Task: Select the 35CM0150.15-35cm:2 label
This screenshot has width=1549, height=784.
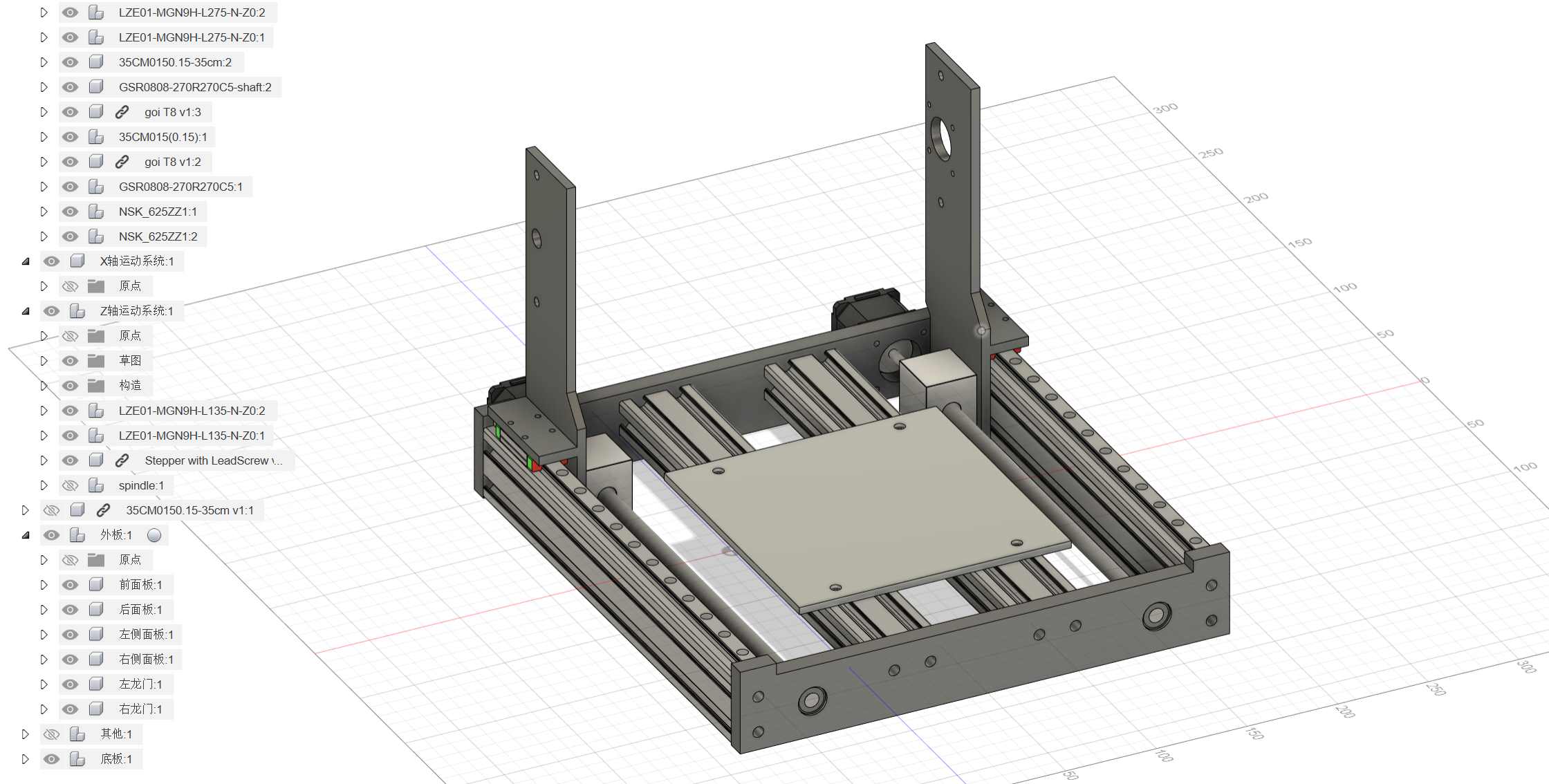Action: [x=175, y=62]
